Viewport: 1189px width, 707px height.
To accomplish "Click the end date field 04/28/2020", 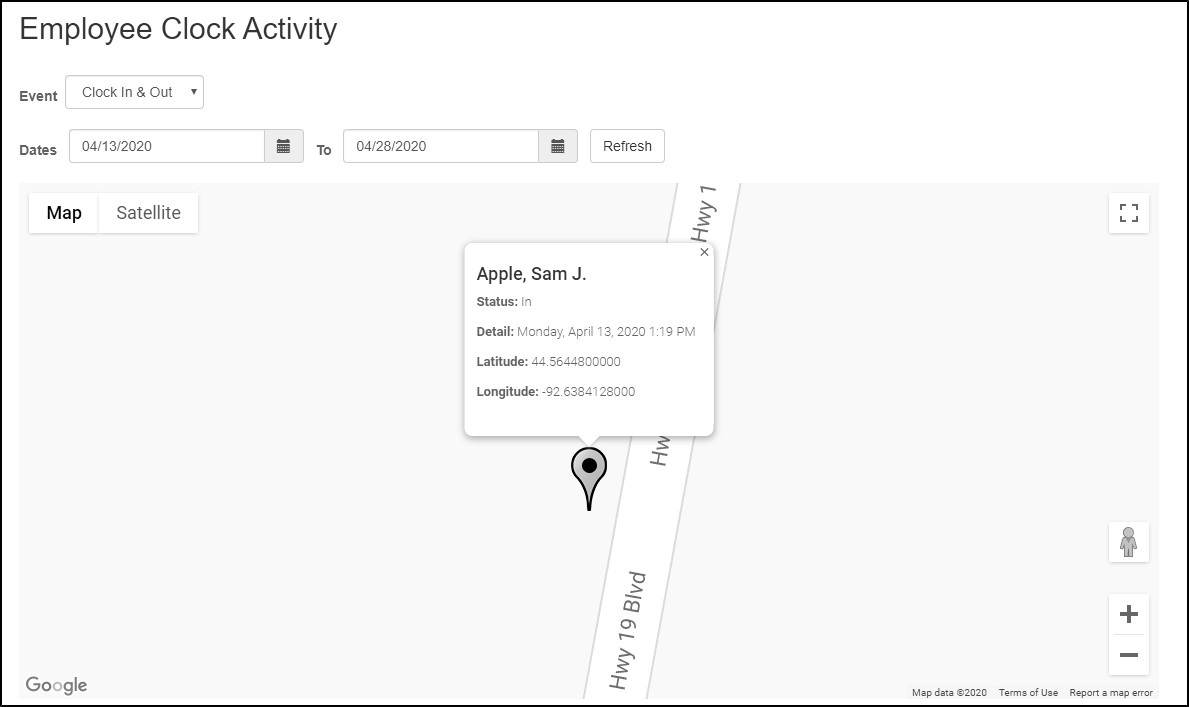I will tap(440, 146).
